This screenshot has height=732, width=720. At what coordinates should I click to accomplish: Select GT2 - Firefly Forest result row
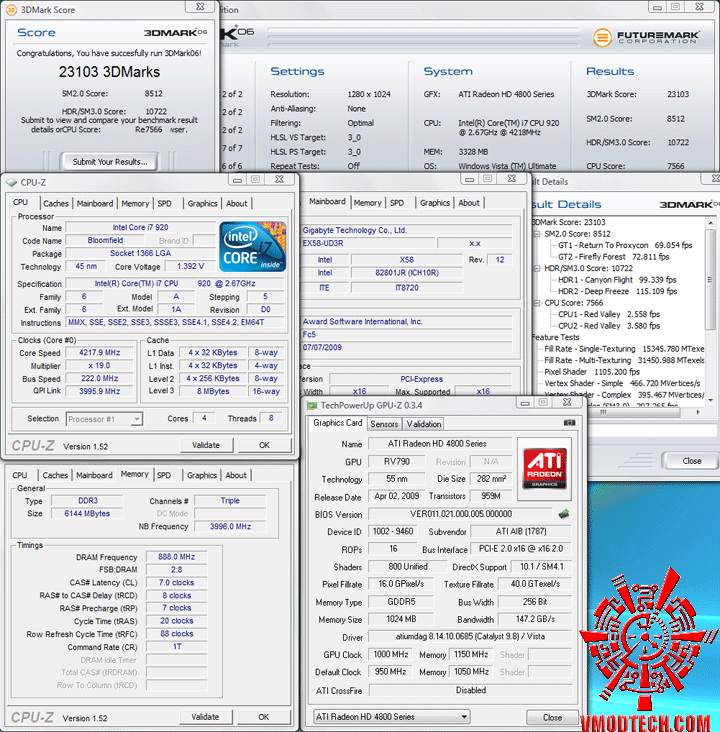click(x=614, y=257)
